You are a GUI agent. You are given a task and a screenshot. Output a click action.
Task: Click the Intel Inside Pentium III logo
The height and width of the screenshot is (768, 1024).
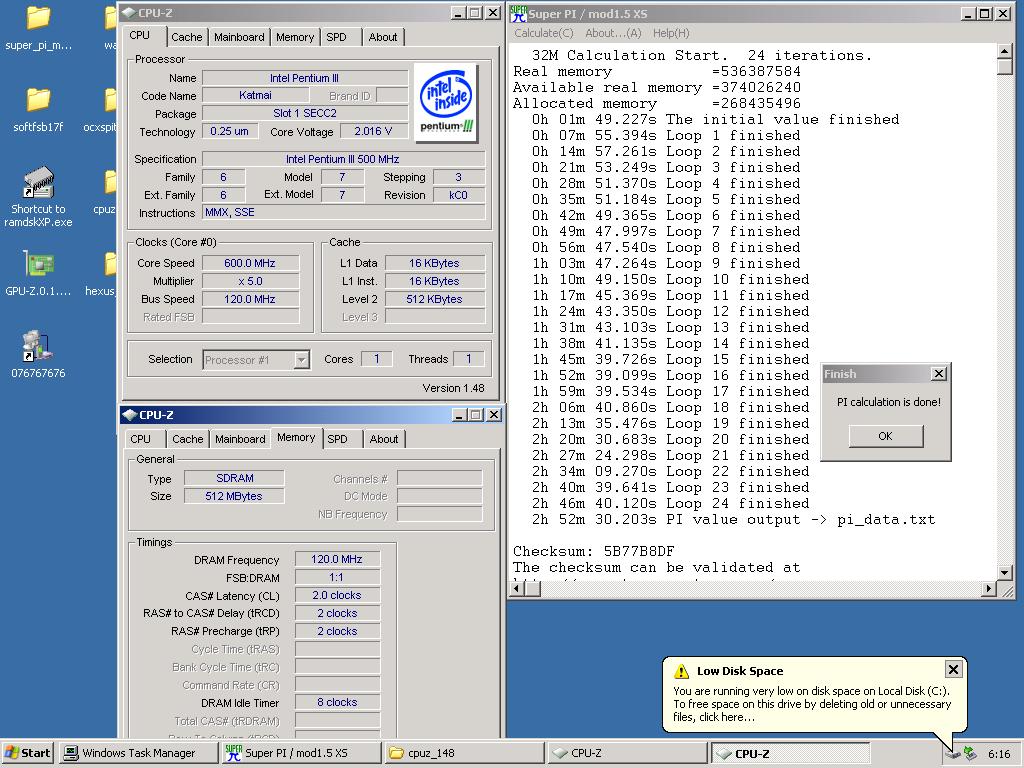(x=446, y=103)
